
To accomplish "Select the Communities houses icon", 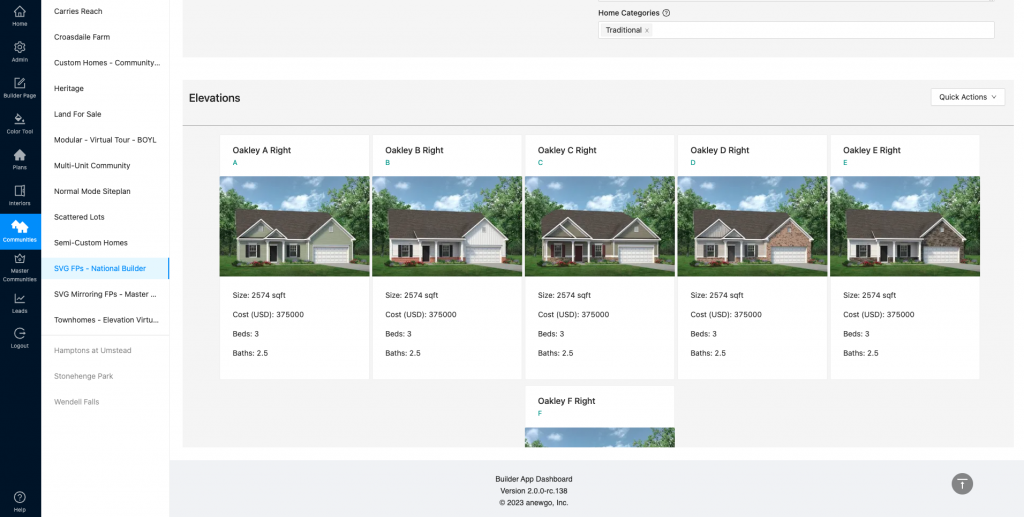I will click(20, 227).
